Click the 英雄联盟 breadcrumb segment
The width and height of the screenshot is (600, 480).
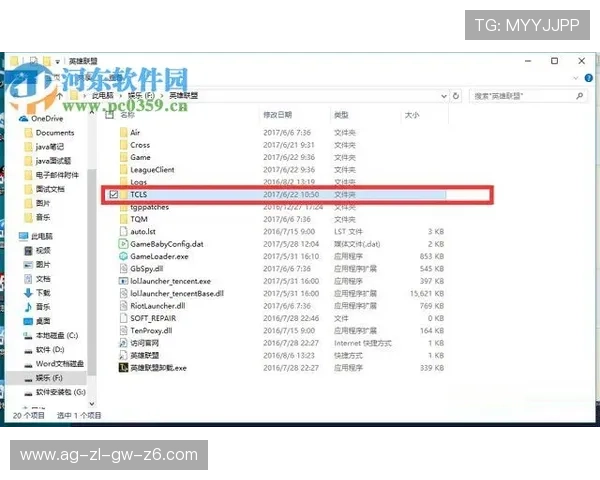[184, 96]
